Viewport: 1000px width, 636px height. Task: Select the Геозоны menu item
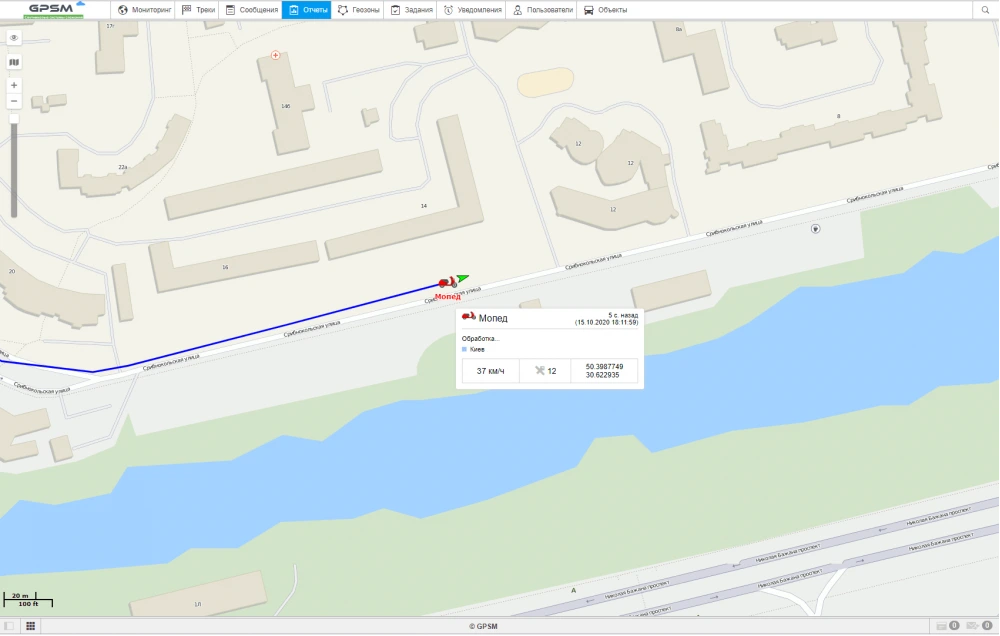358,10
